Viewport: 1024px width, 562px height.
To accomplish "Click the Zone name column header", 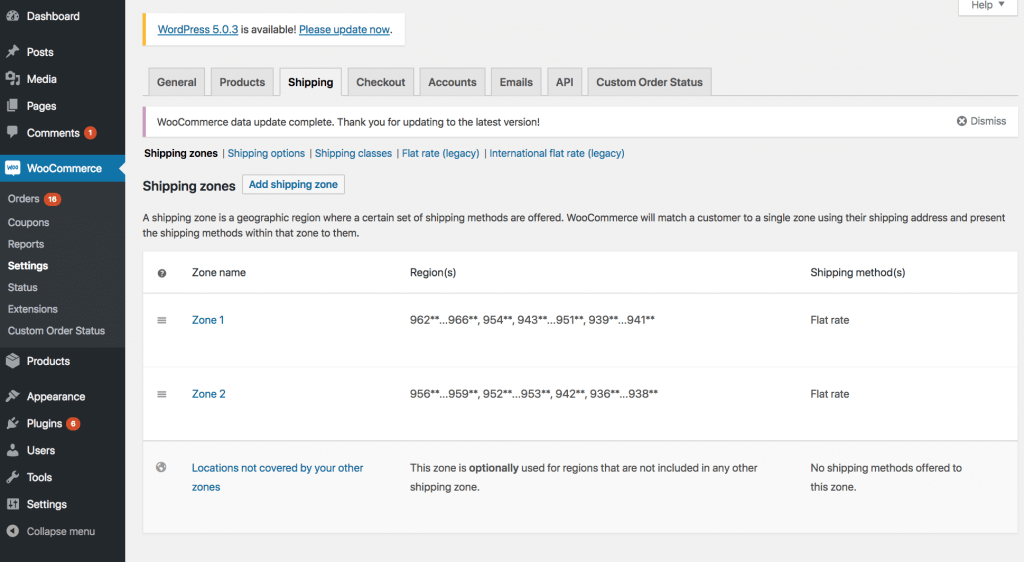I will (x=219, y=272).
